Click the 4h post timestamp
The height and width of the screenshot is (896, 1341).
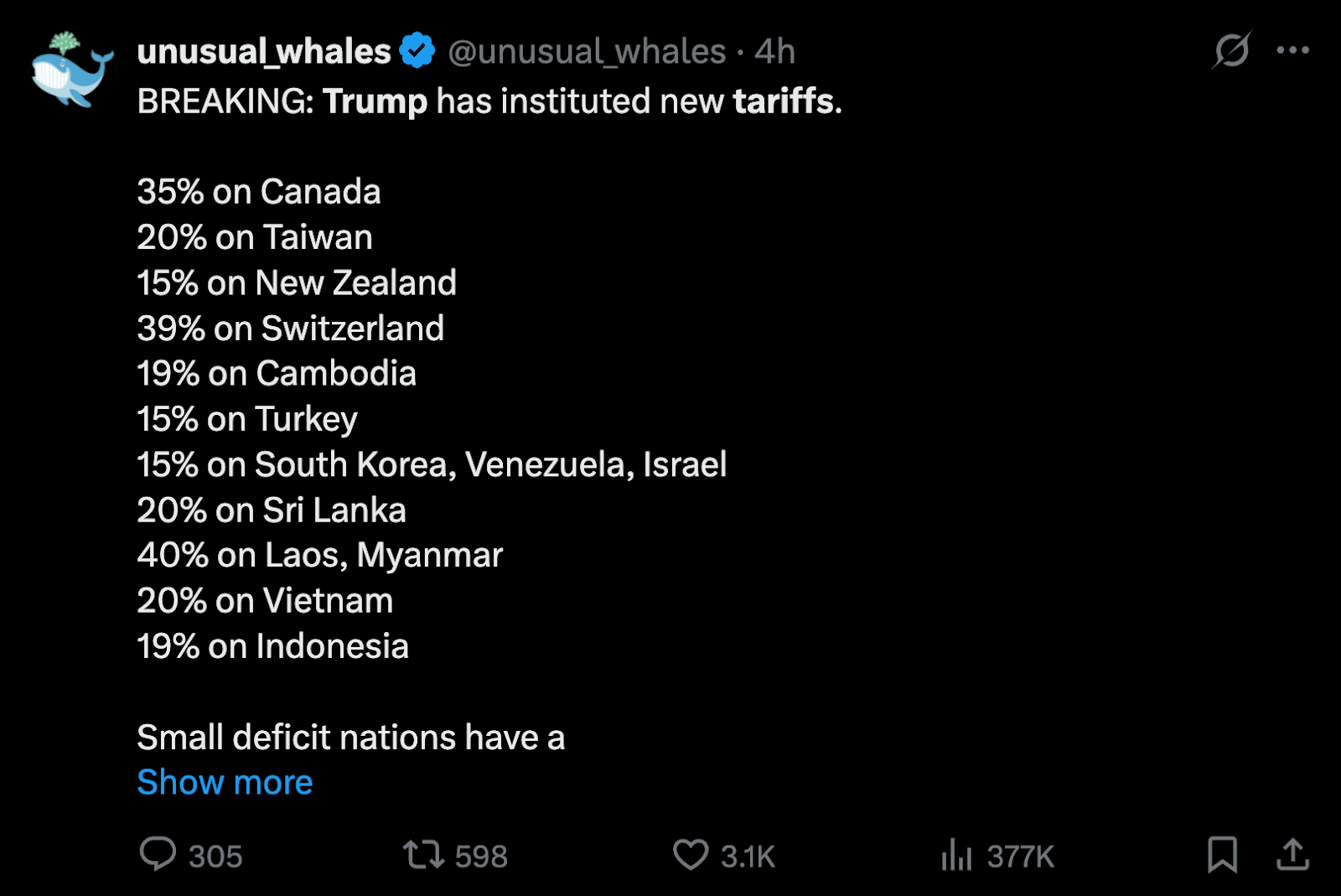click(x=774, y=52)
